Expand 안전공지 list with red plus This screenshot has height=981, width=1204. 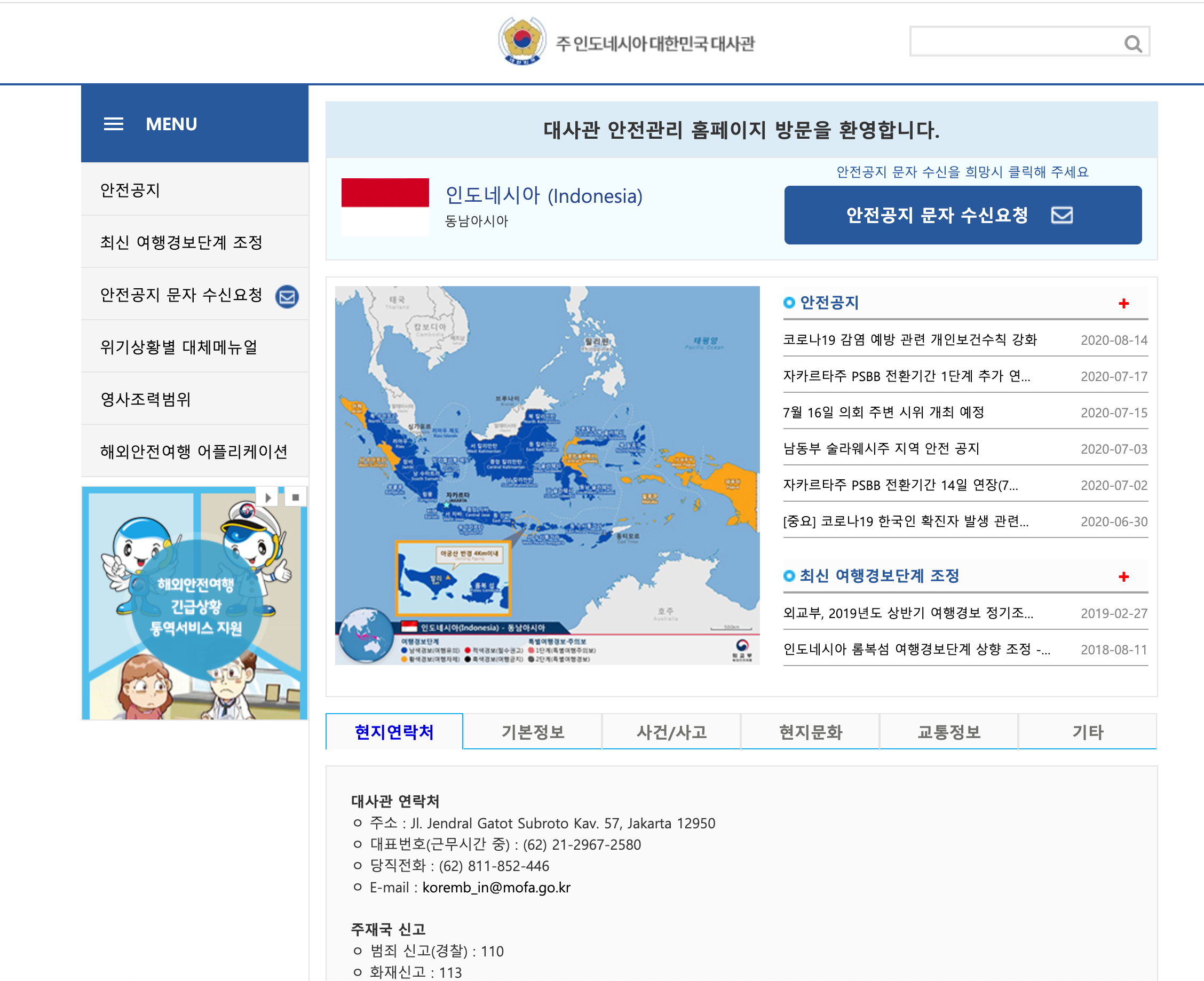(1123, 304)
